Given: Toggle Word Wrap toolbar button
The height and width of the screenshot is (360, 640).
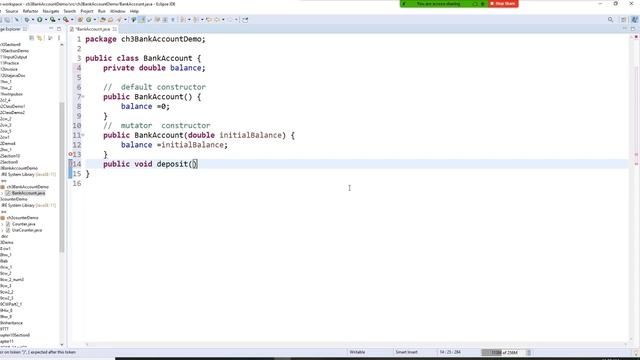Looking at the screenshot, I should [x=149, y=20].
